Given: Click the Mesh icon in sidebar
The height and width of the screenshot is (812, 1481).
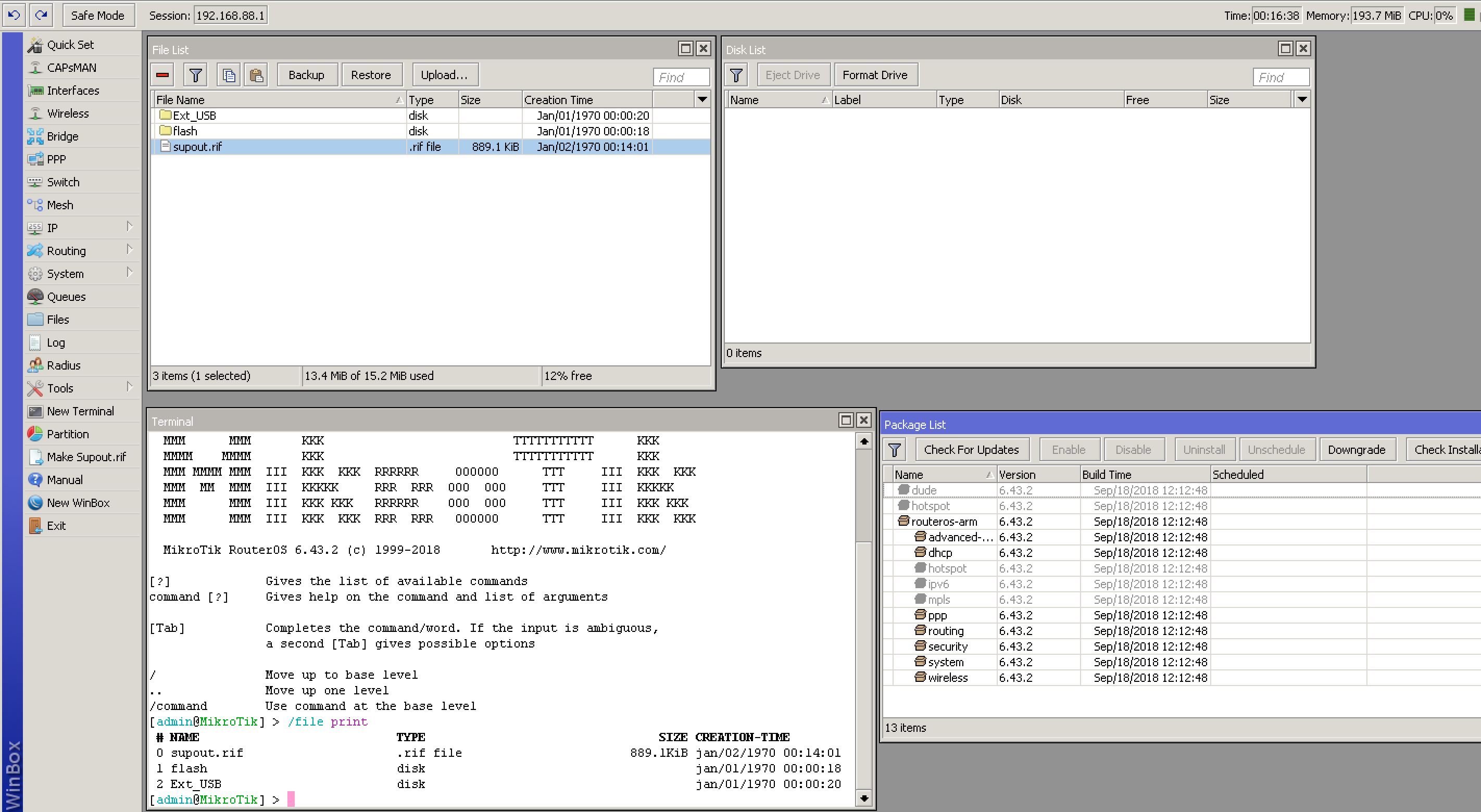Looking at the screenshot, I should pos(35,205).
